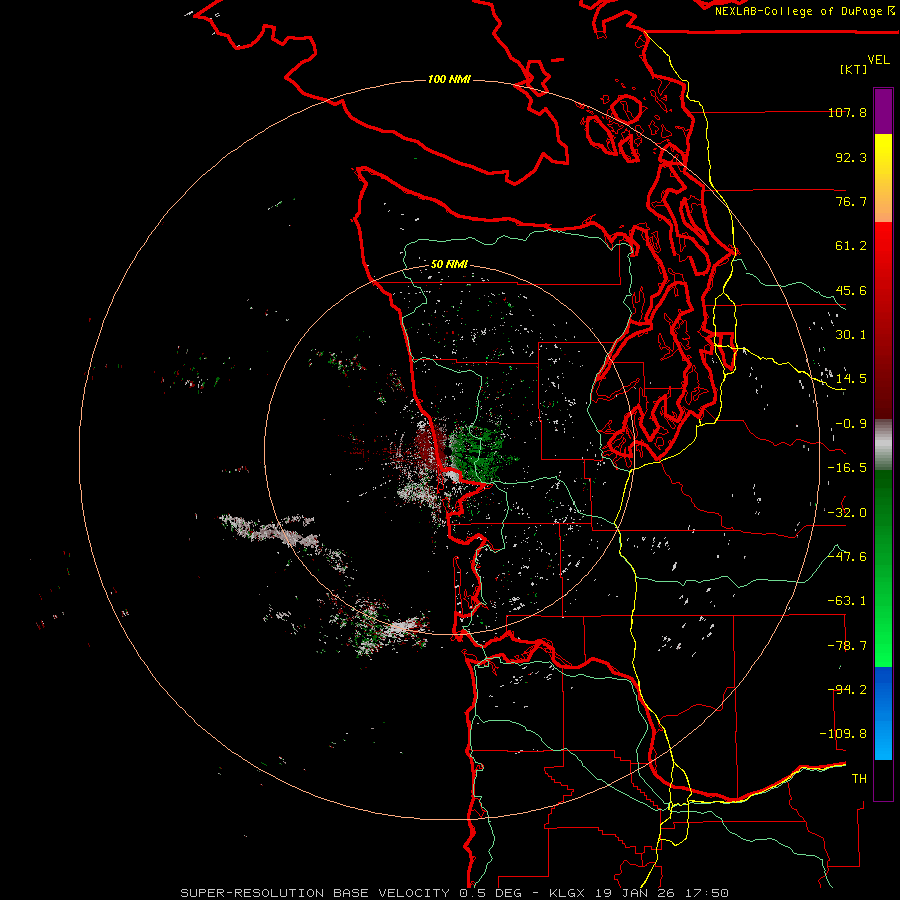The image size is (900, 900).
Task: Click the 50 NMI range ring label
Action: 449,264
